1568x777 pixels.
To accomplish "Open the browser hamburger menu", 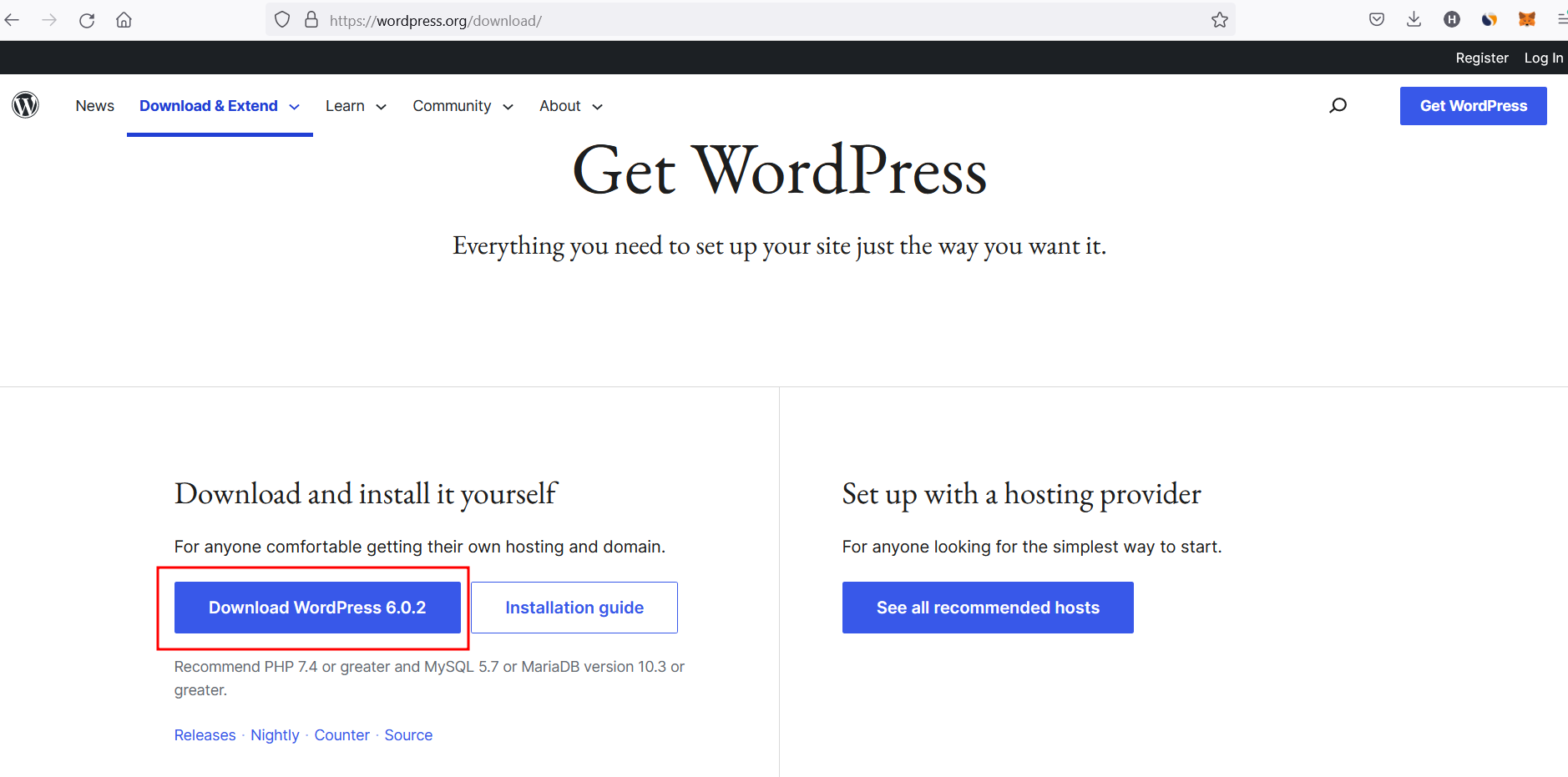I will [1562, 19].
